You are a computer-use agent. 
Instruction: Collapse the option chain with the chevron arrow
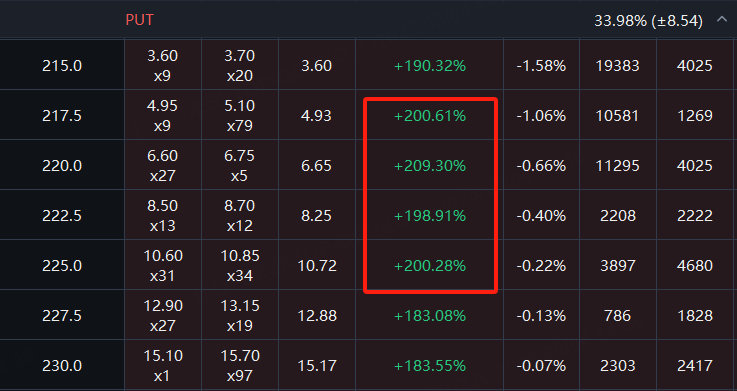click(721, 20)
